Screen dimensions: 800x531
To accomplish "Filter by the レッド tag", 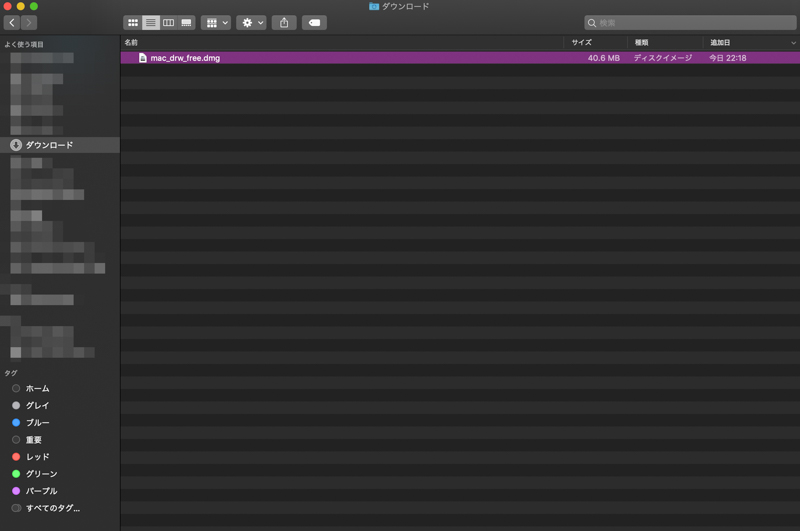I will point(38,457).
